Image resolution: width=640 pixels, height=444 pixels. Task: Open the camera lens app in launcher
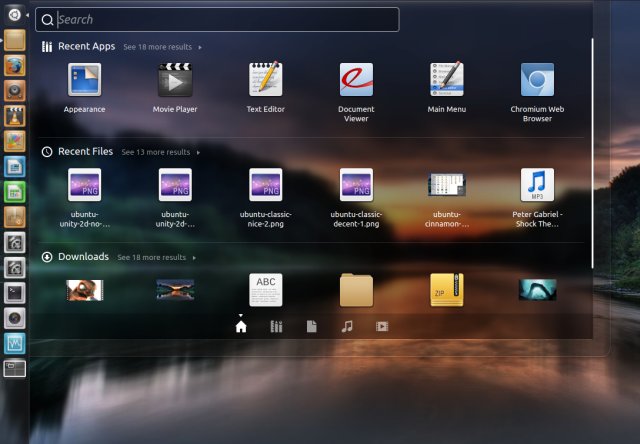tap(15, 319)
